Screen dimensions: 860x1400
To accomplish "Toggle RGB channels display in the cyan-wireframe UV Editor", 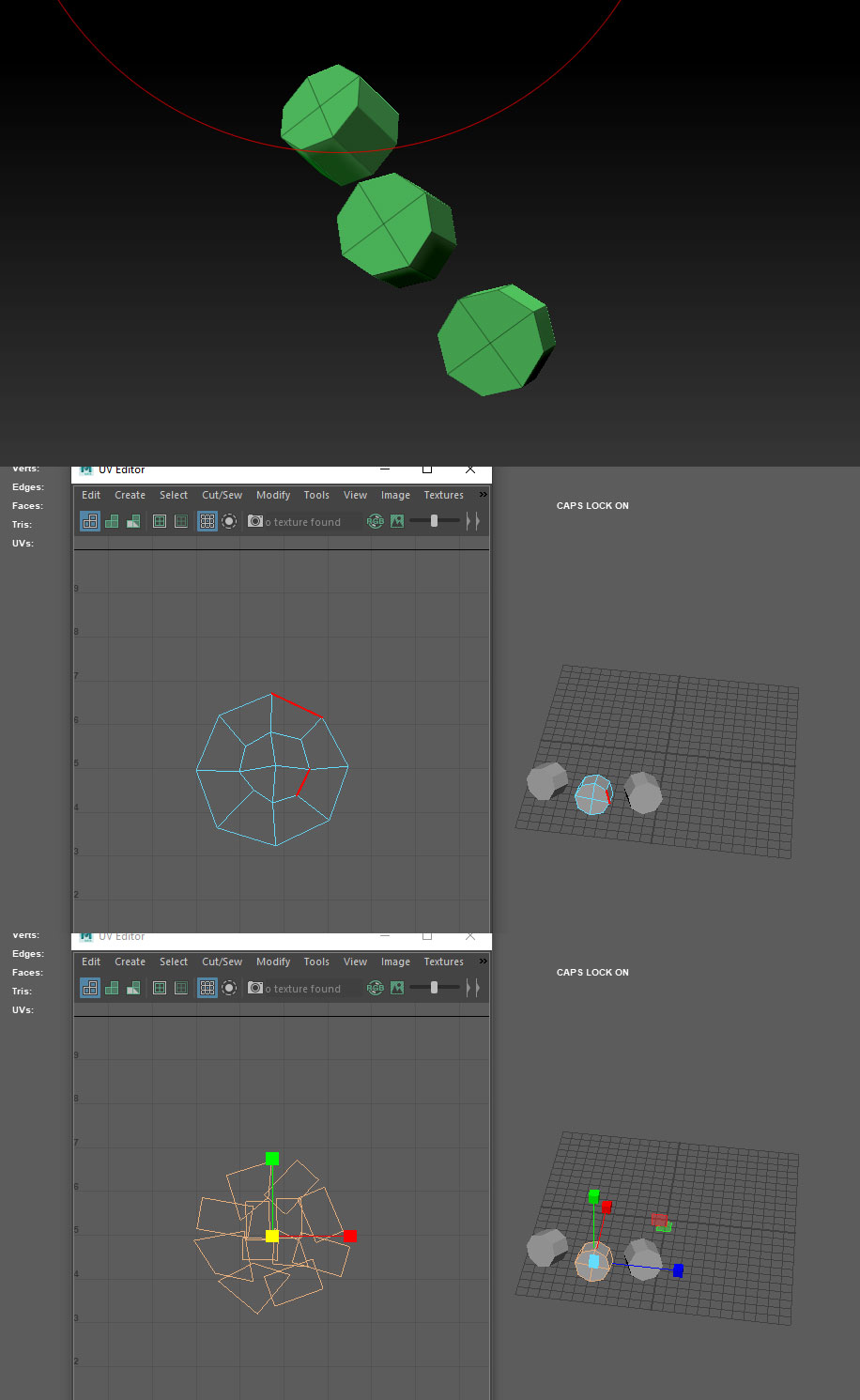I will pos(376,521).
